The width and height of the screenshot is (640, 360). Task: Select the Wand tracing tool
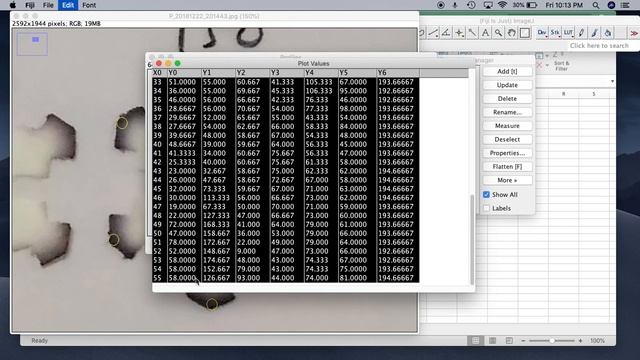pyautogui.click(x=472, y=33)
